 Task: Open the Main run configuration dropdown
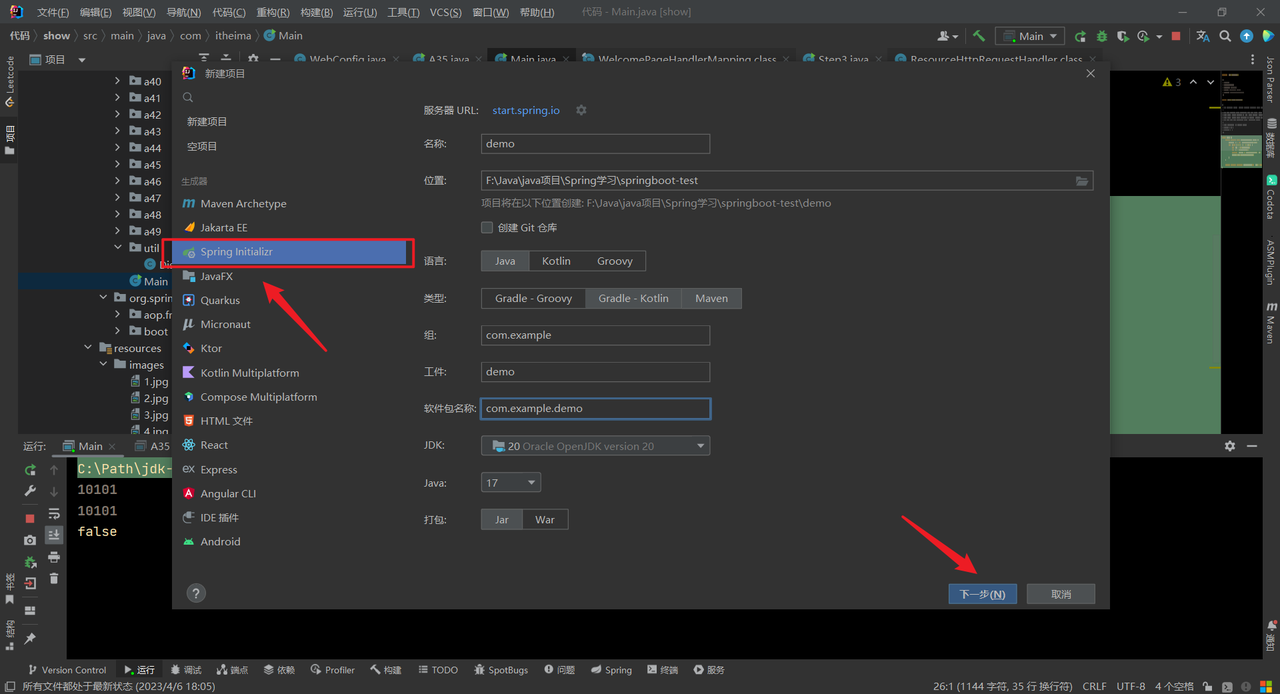[x=1029, y=36]
